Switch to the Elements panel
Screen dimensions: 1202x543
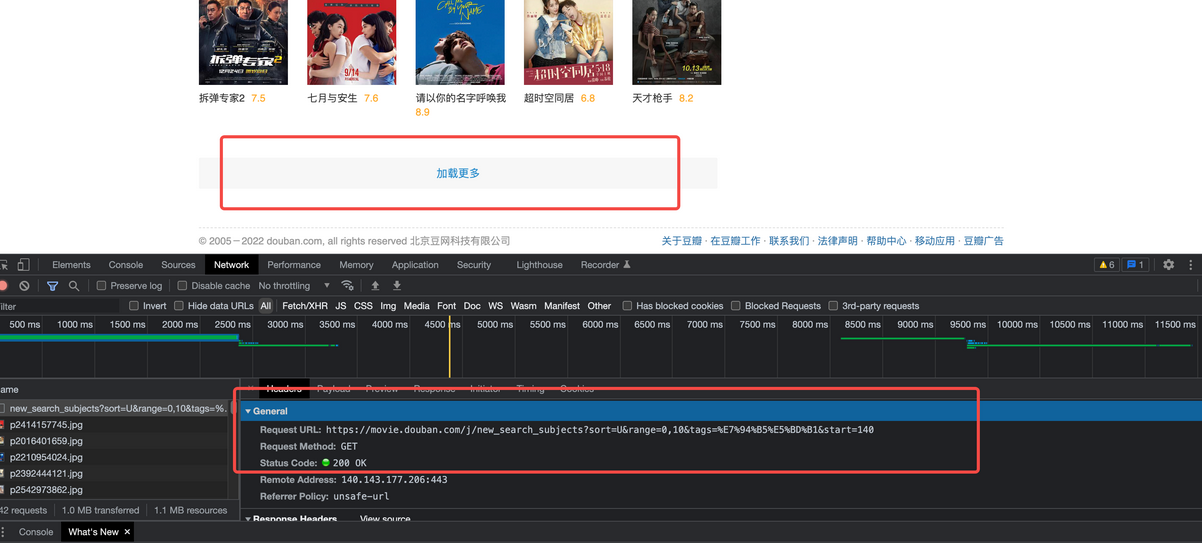coord(71,265)
